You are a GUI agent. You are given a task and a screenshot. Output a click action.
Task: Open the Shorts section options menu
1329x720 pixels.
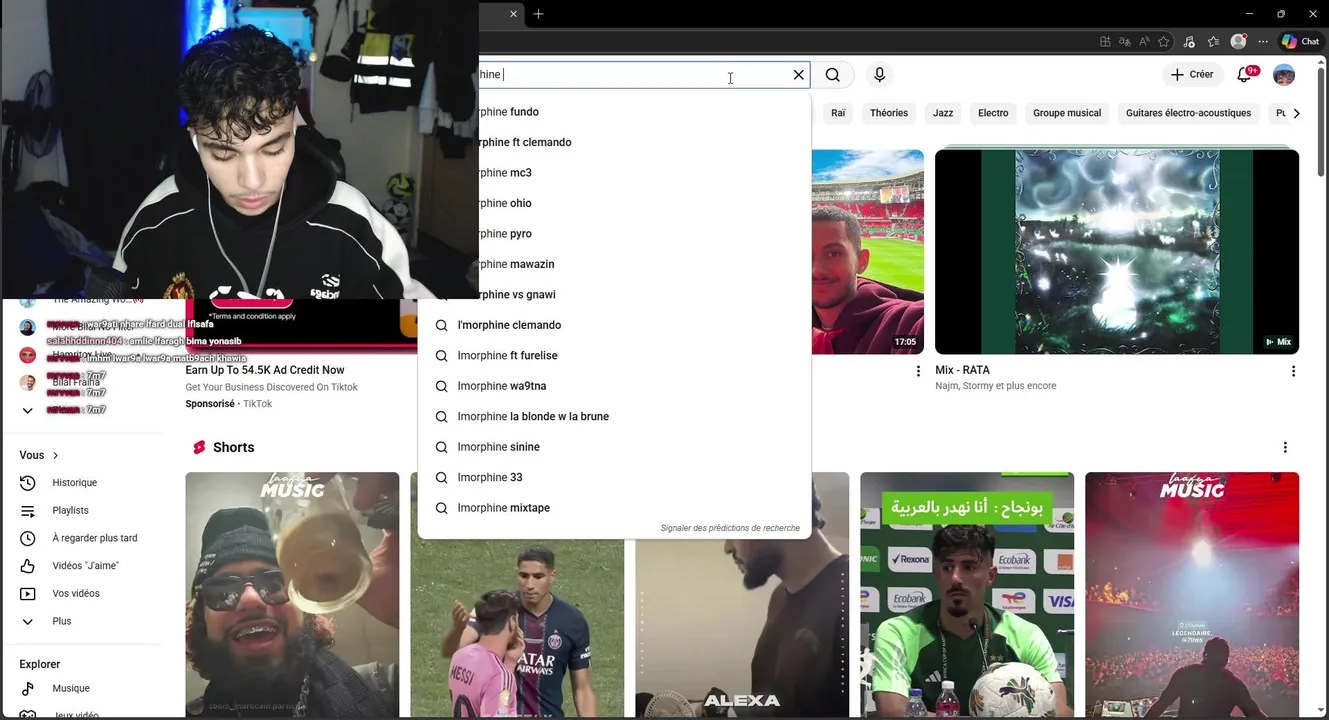(x=1285, y=447)
